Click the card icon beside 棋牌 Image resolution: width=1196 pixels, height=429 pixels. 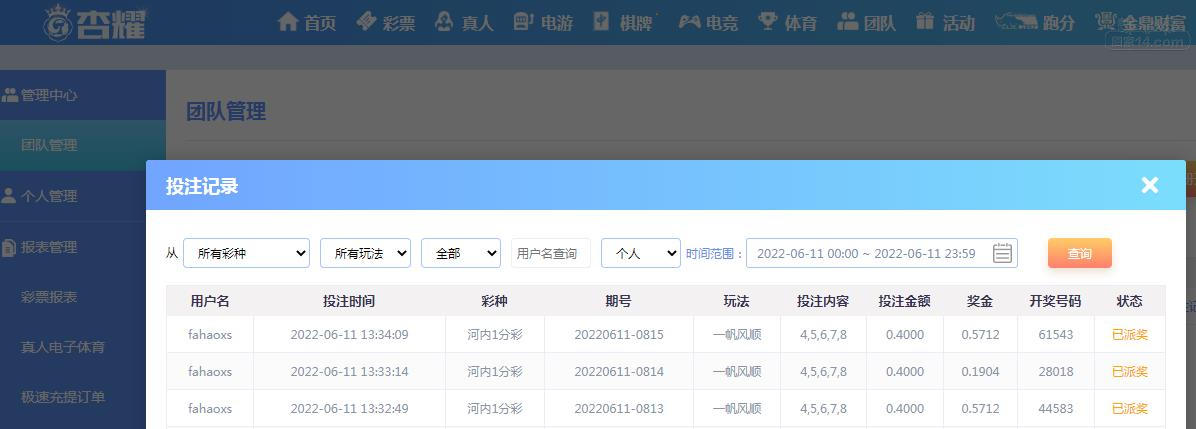point(602,21)
